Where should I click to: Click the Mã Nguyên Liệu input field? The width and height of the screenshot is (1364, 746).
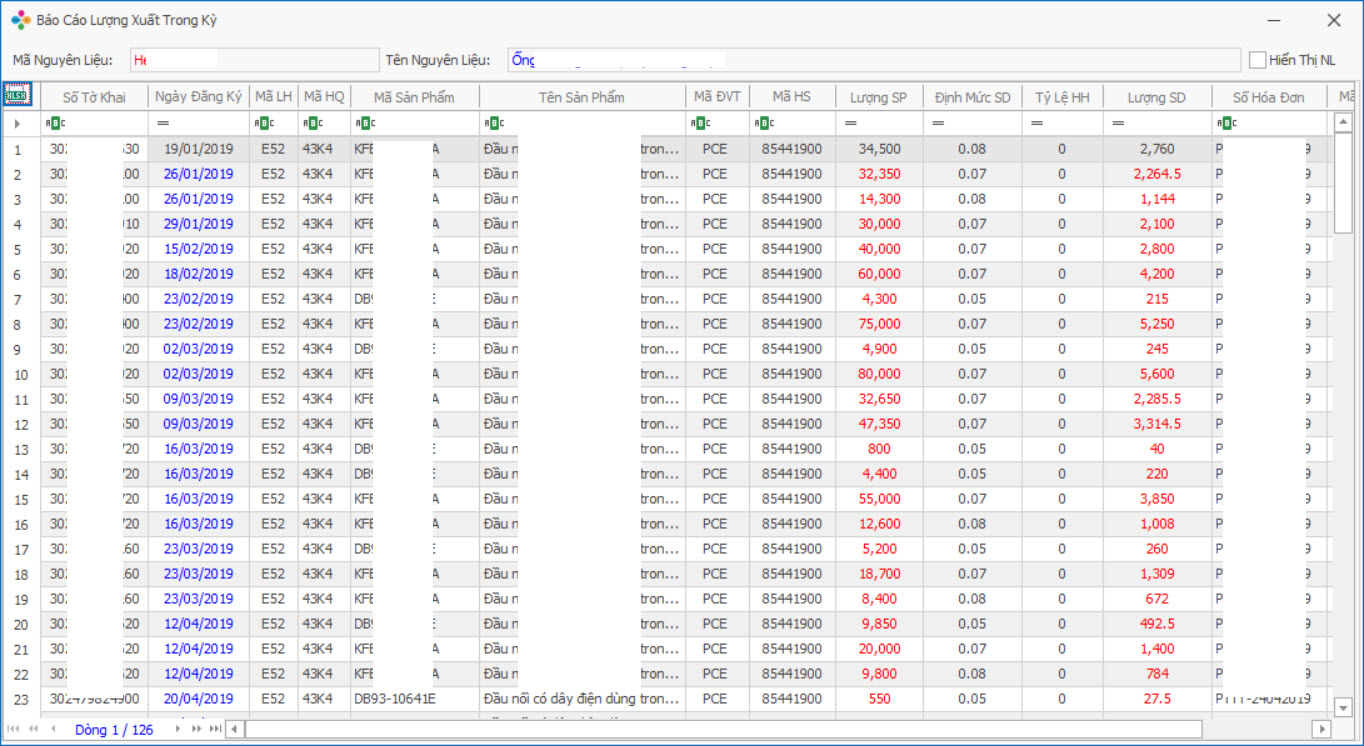[x=254, y=60]
